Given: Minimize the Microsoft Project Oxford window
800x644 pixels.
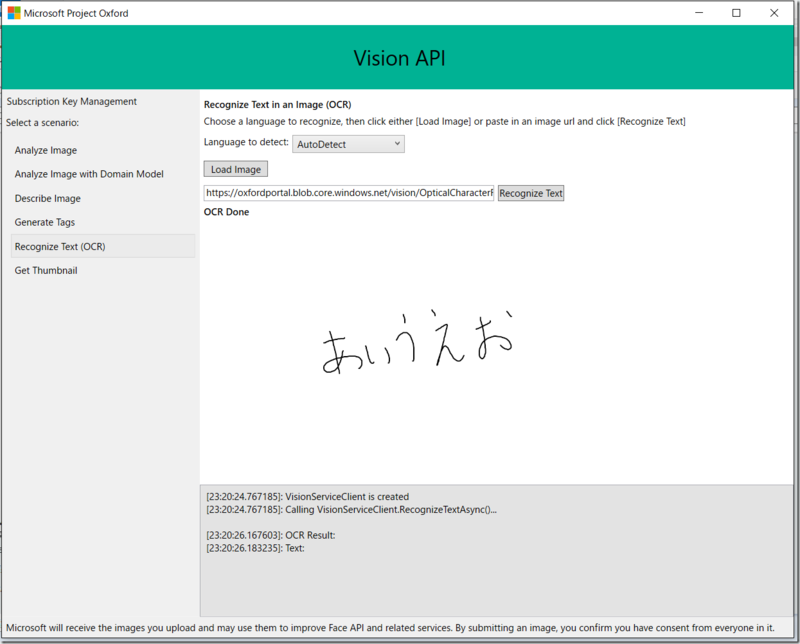Looking at the screenshot, I should pyautogui.click(x=699, y=13).
